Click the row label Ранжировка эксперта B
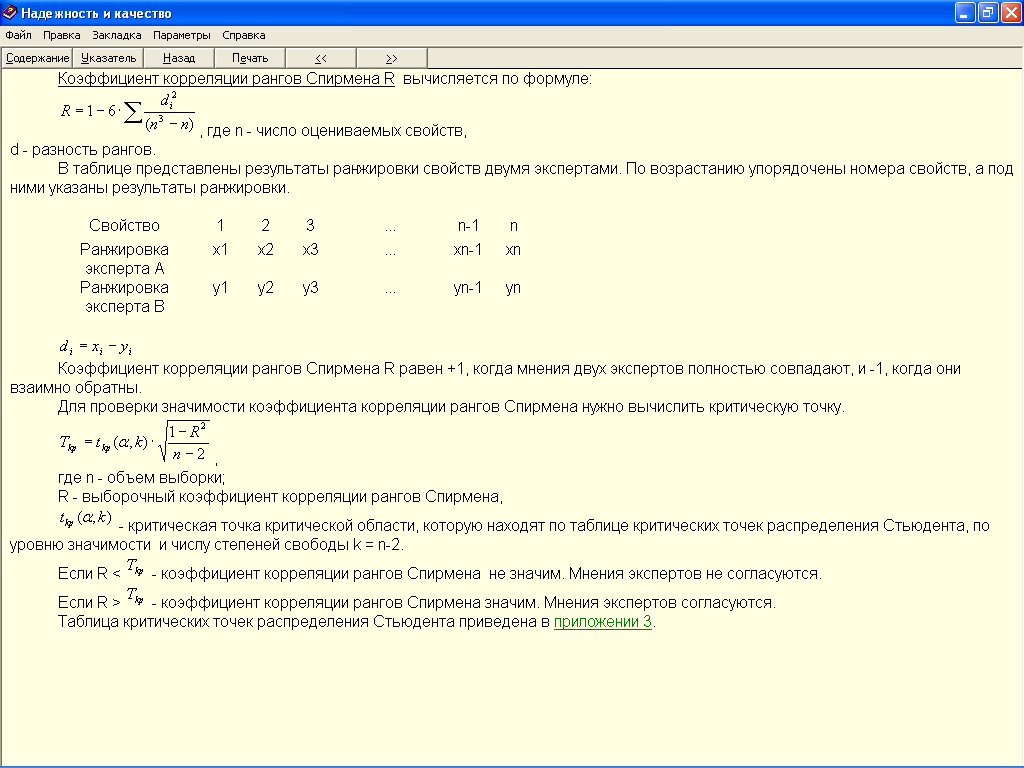 click(124, 297)
